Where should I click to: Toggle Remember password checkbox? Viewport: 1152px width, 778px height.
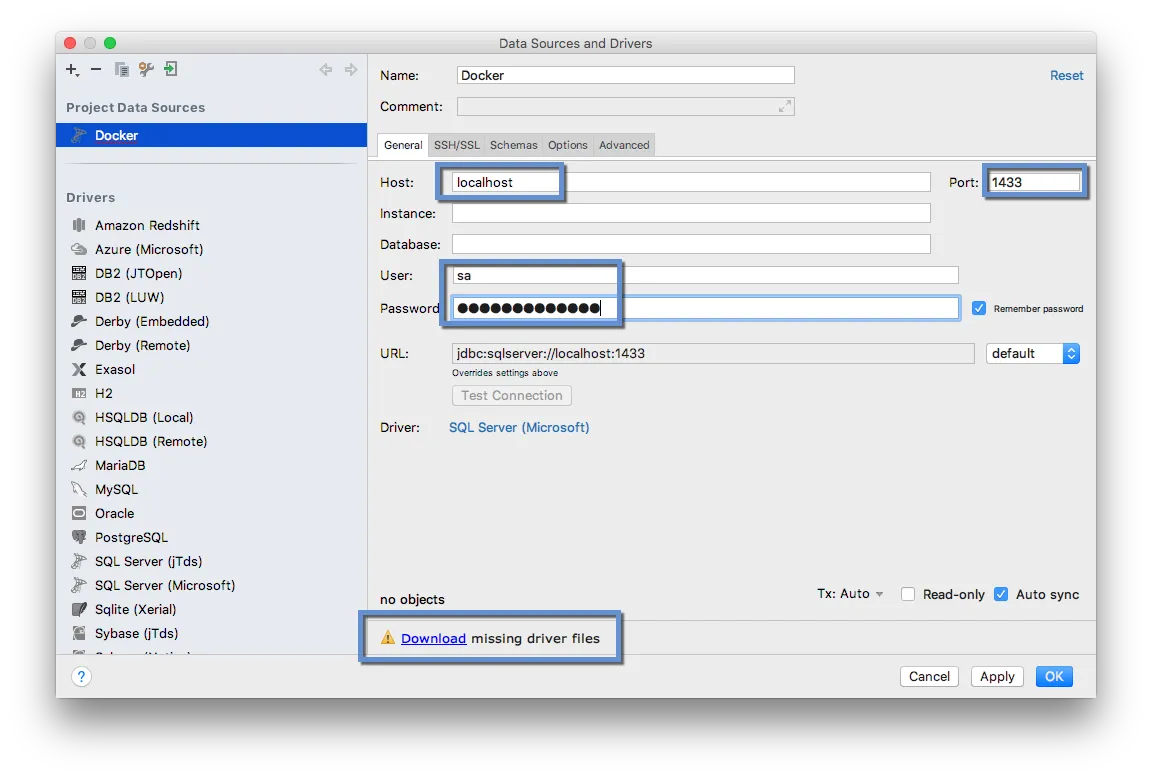979,308
